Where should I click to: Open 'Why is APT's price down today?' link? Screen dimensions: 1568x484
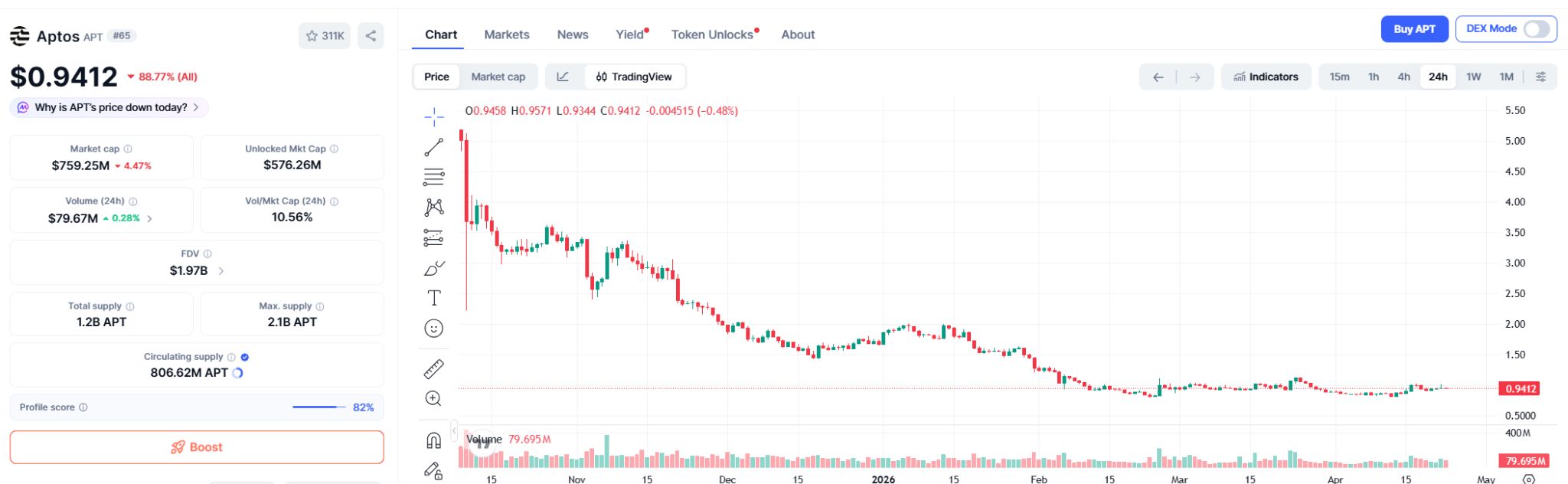coord(107,107)
